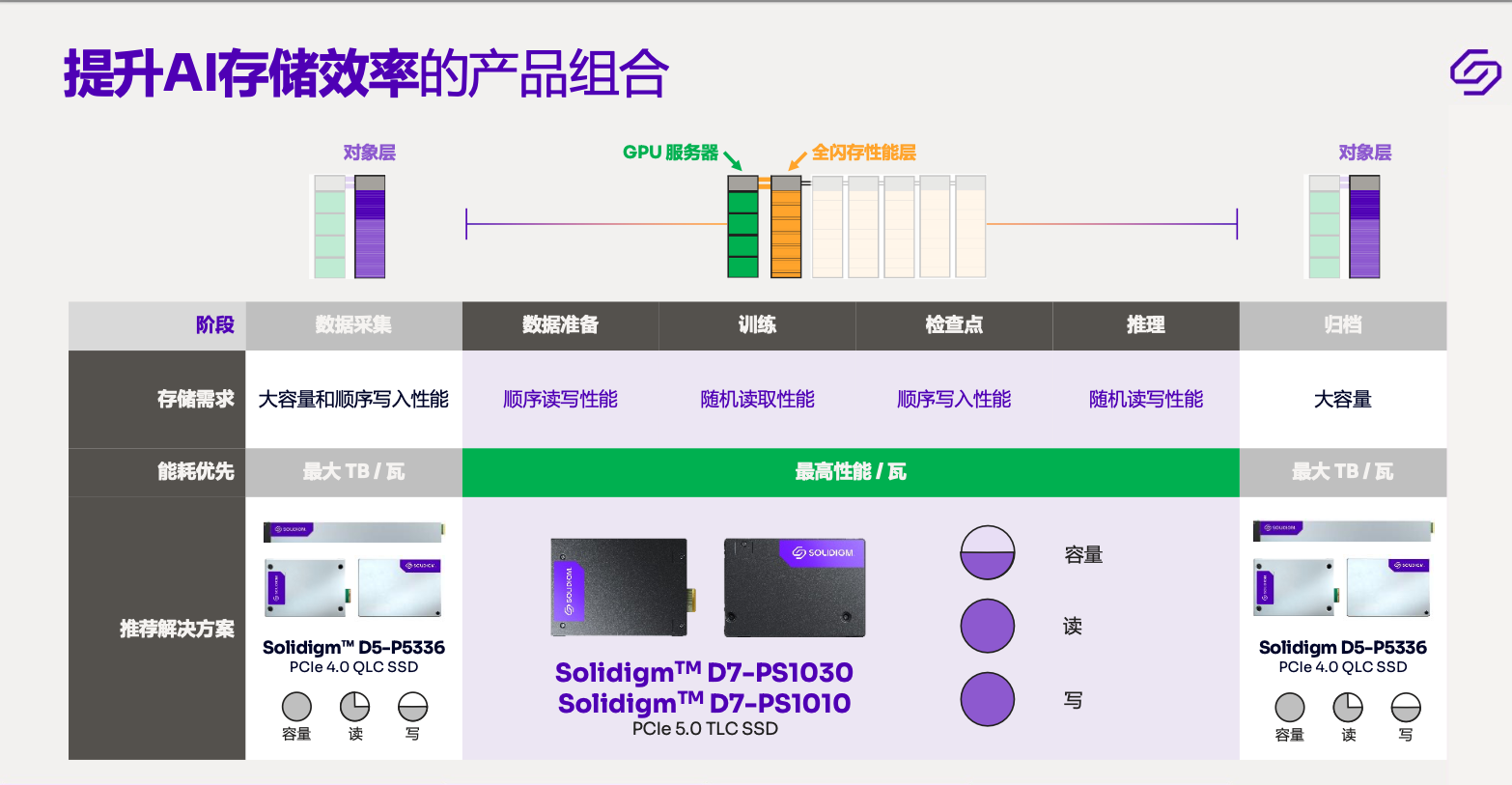Toggle the left 最大 TB / 瓦 energy option
The image size is (1512, 785).
point(353,472)
